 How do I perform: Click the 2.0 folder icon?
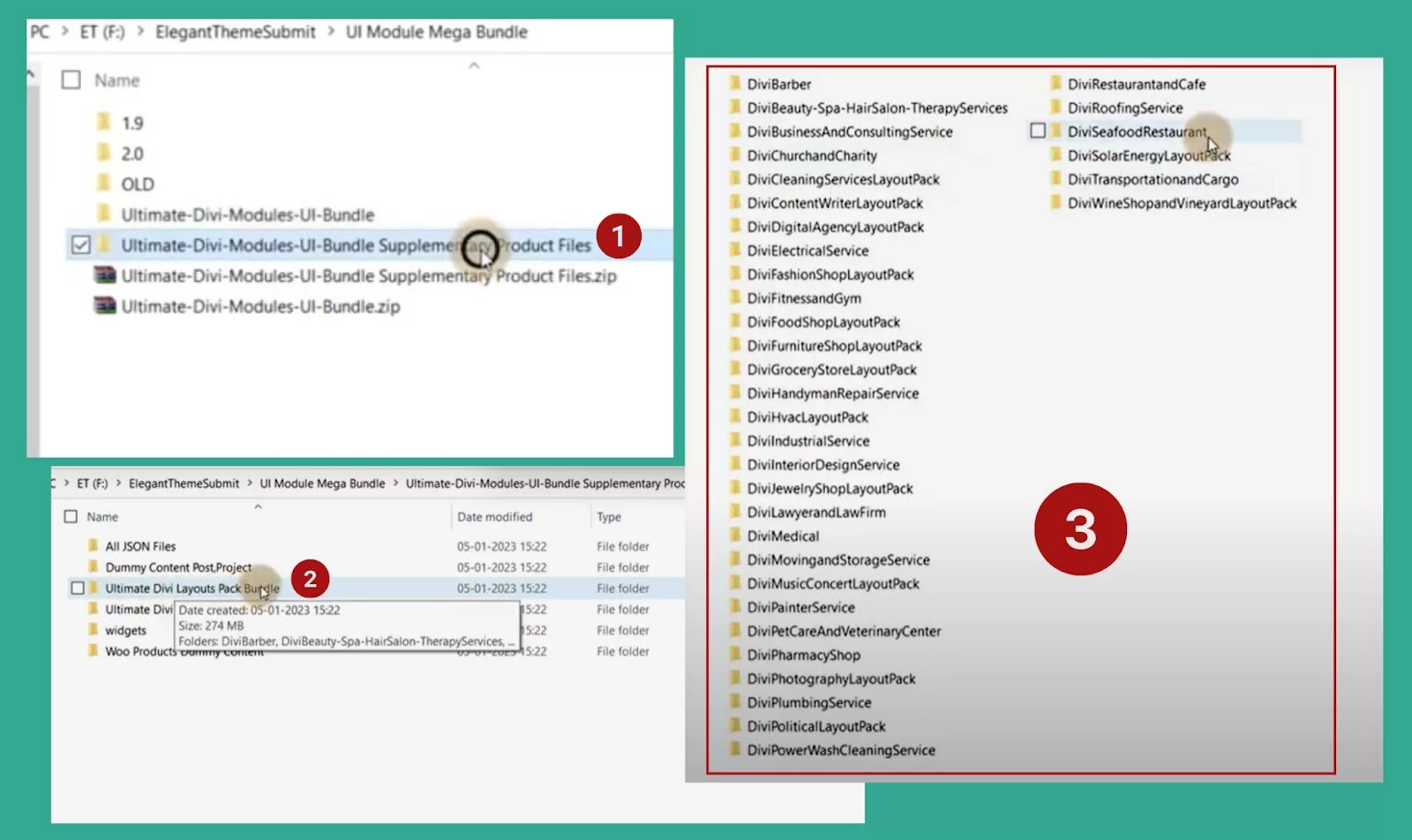(x=104, y=153)
